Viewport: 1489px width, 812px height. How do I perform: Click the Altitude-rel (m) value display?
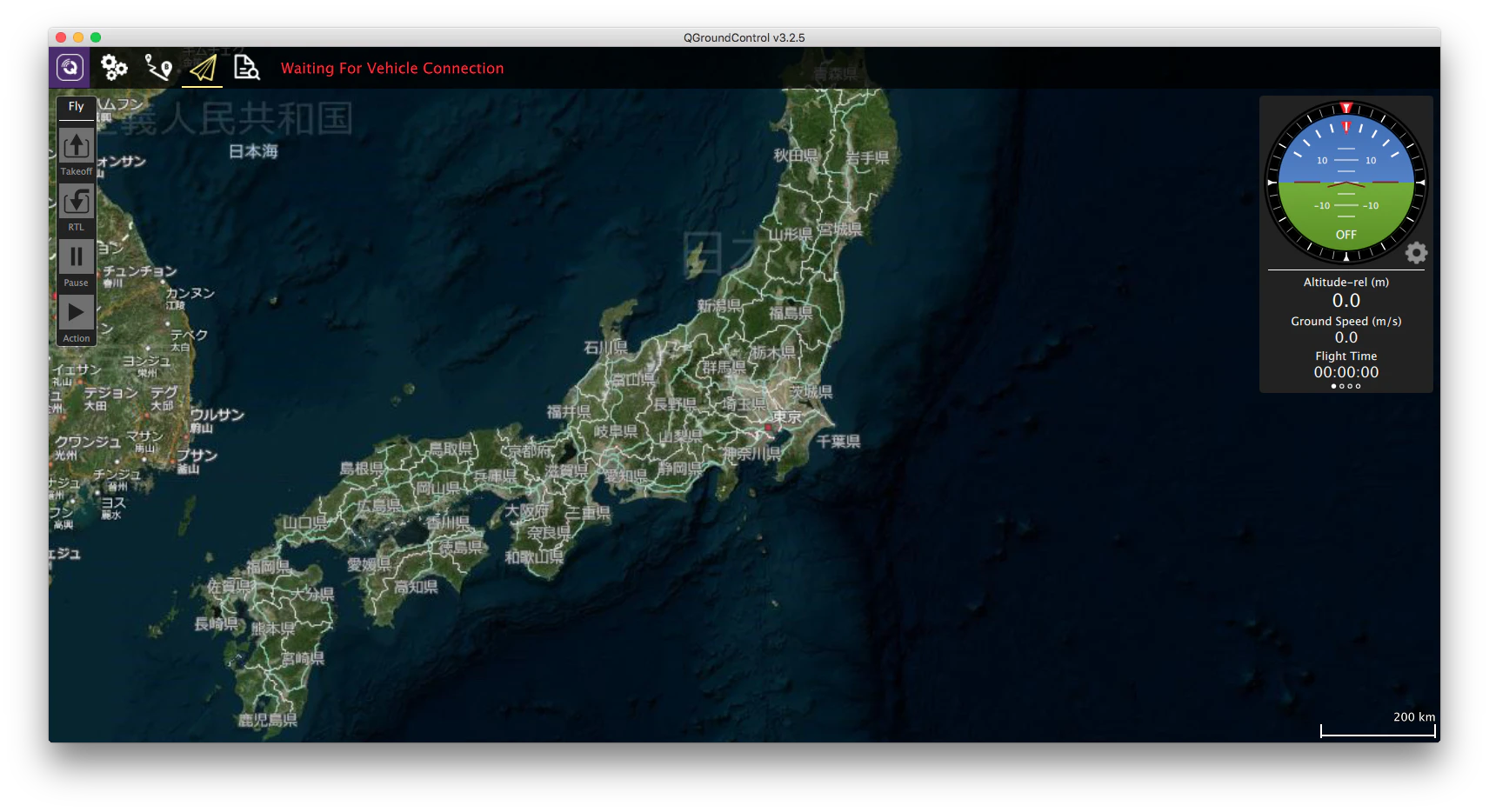click(x=1346, y=301)
